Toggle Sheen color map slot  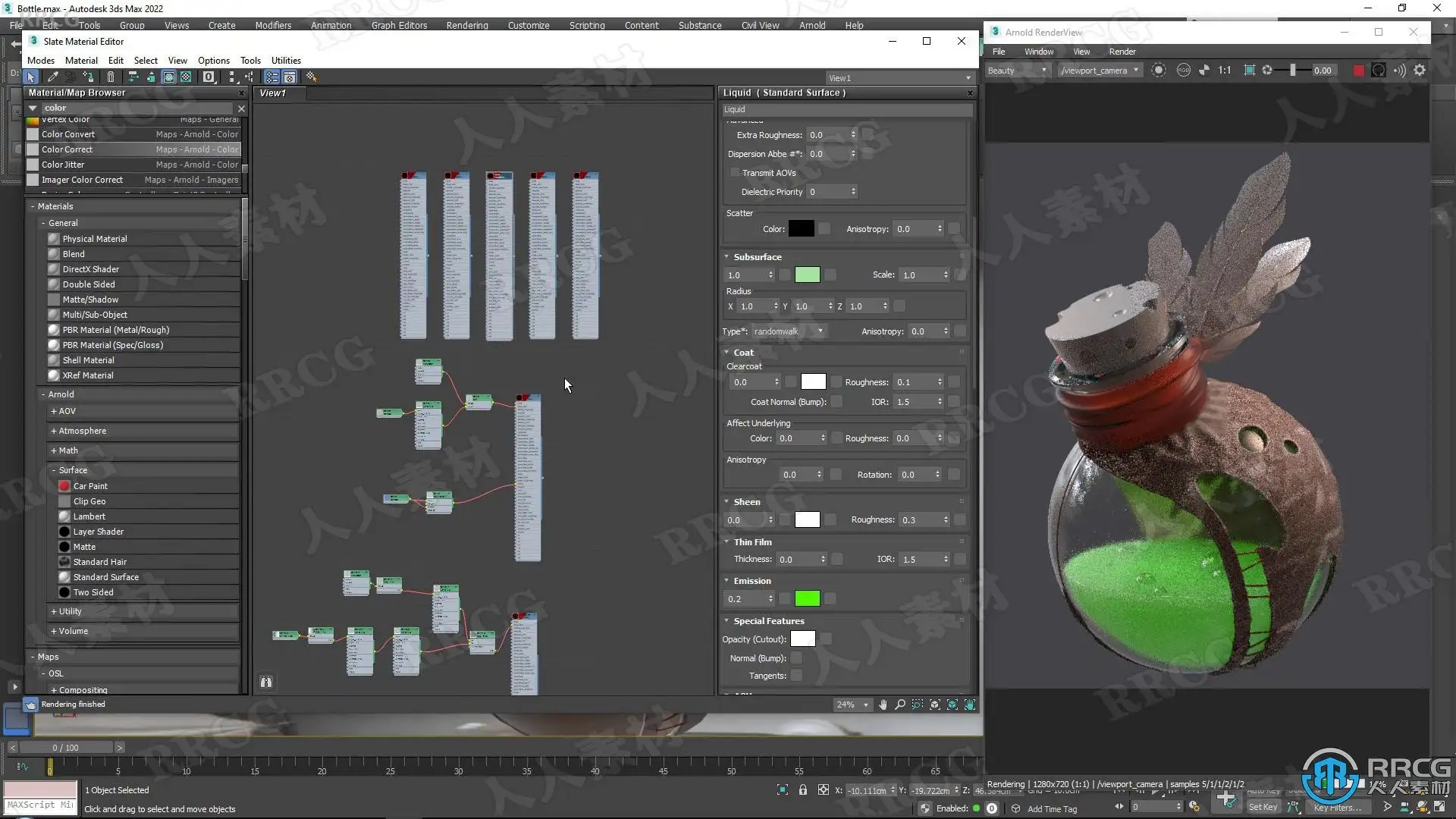click(830, 519)
